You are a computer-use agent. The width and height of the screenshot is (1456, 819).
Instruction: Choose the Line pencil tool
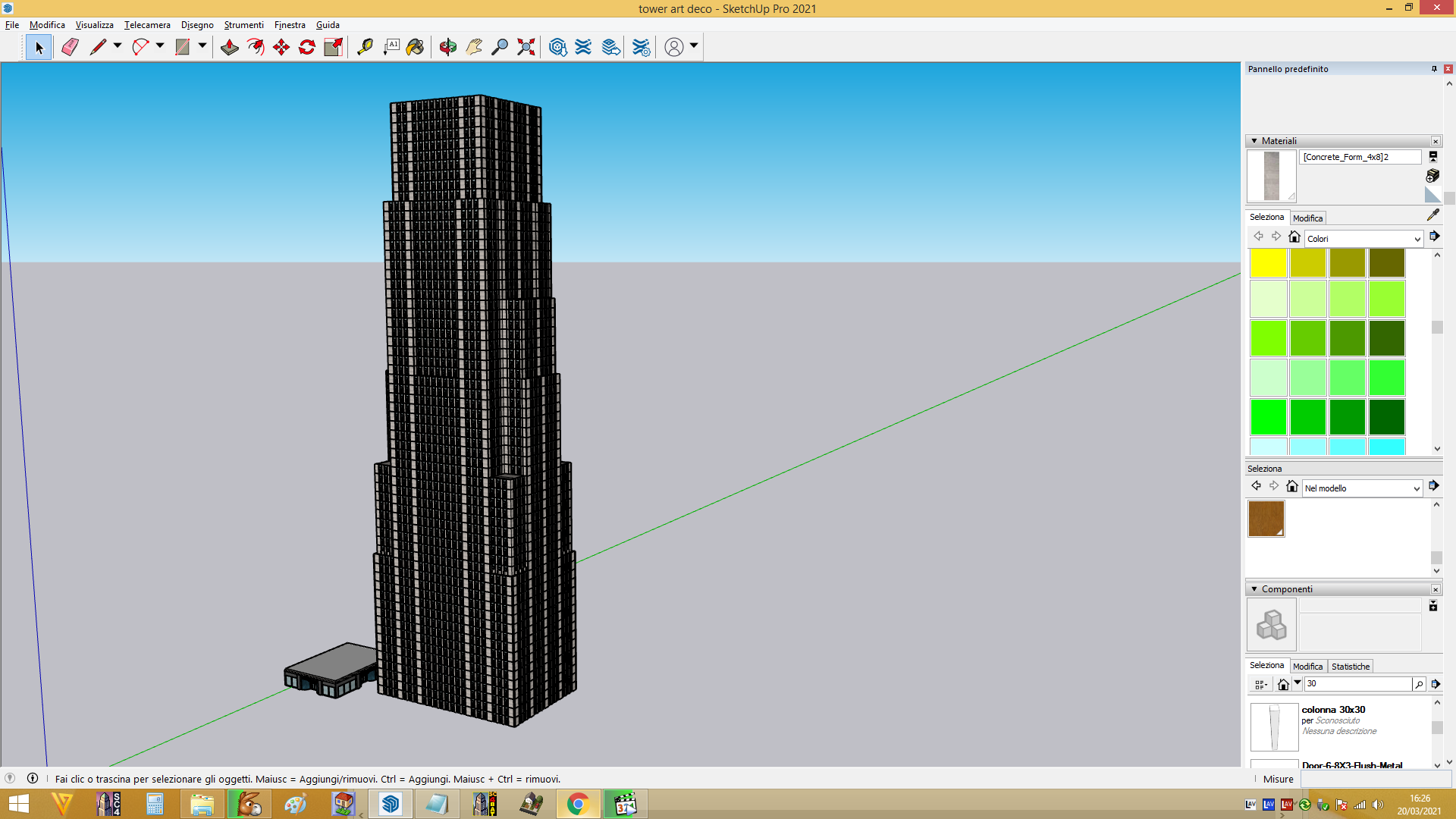click(x=98, y=47)
